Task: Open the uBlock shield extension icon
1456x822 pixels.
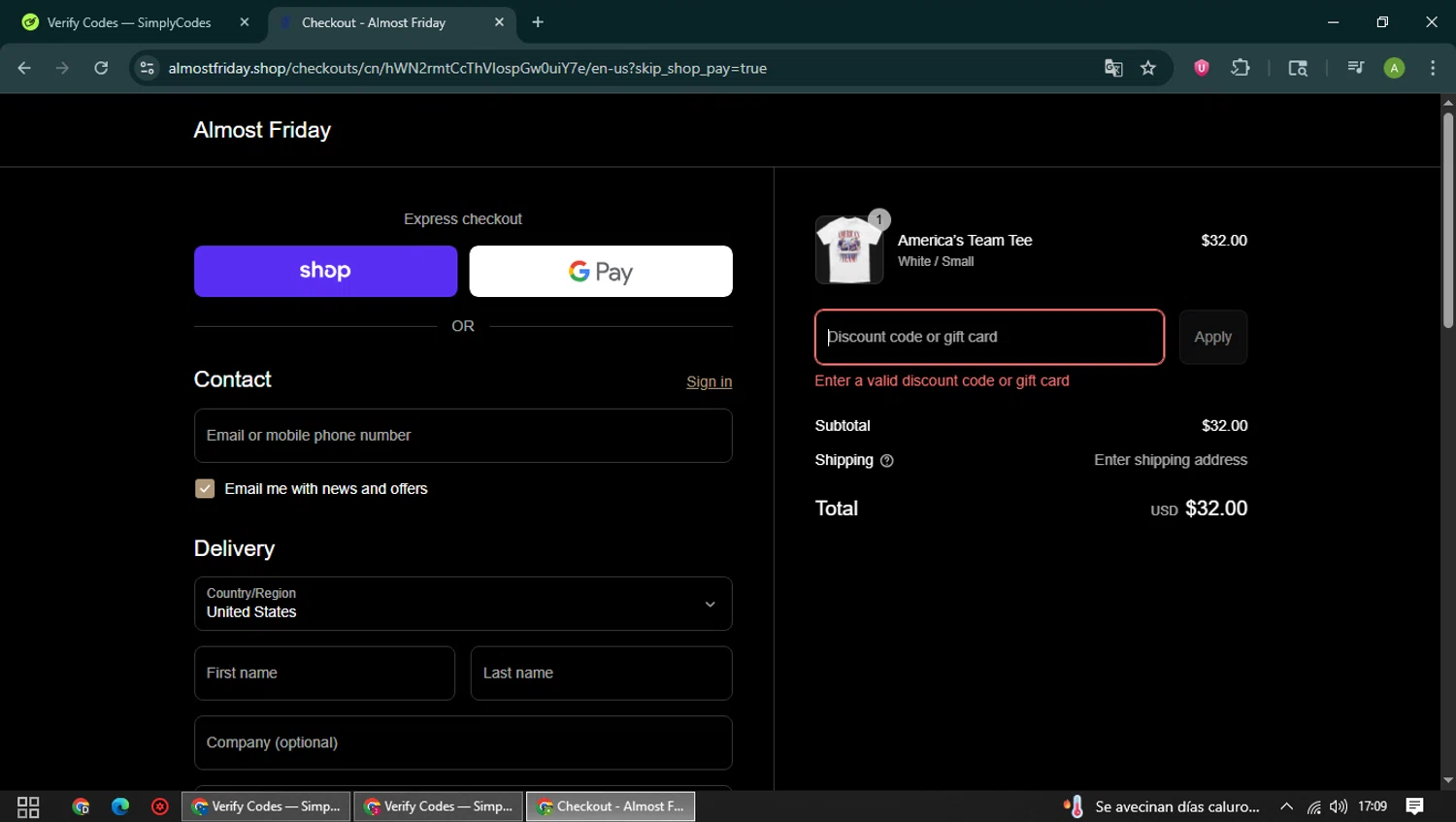Action: point(1202,68)
